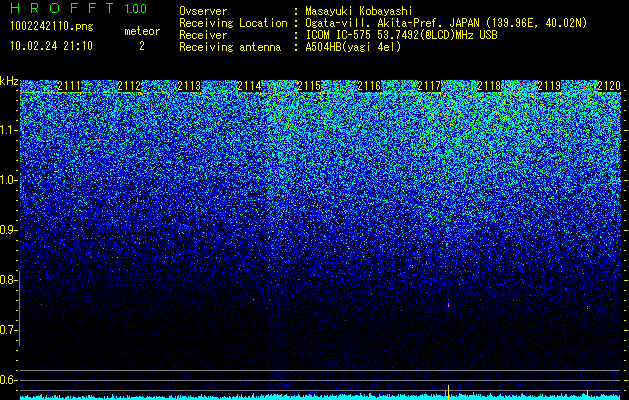
Task: Click the HROFFT 1.0.0 title text
Action: pyautogui.click(x=79, y=8)
